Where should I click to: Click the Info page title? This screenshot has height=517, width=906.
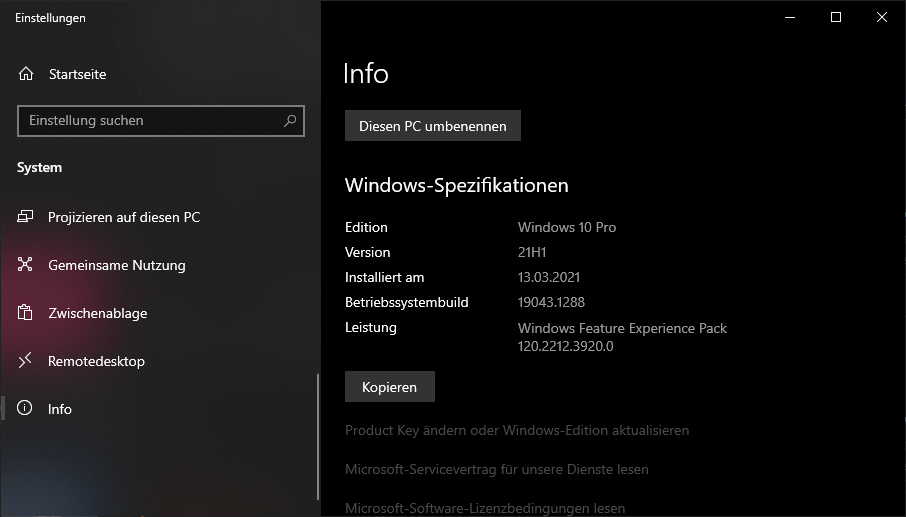coord(366,73)
